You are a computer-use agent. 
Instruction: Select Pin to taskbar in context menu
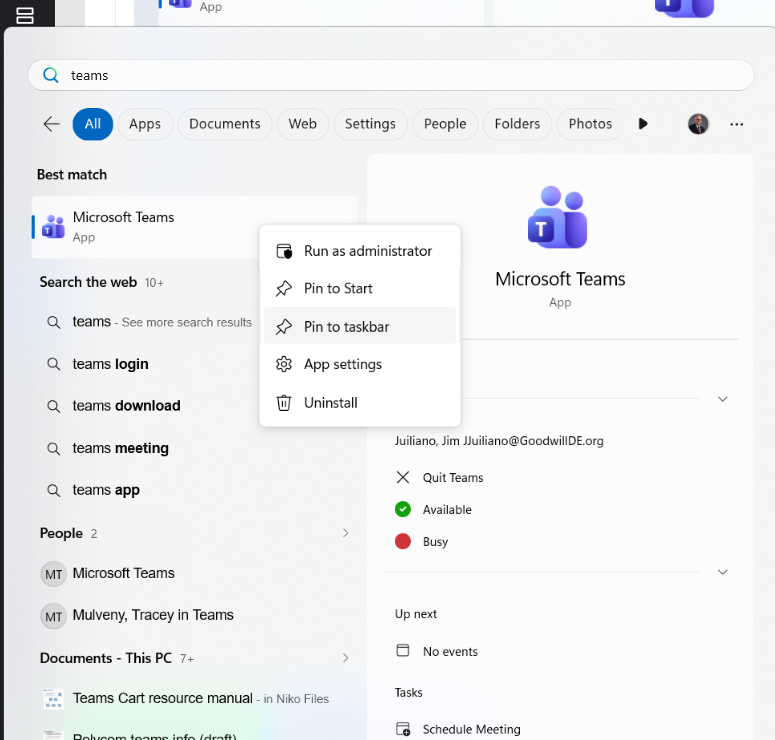click(346, 327)
